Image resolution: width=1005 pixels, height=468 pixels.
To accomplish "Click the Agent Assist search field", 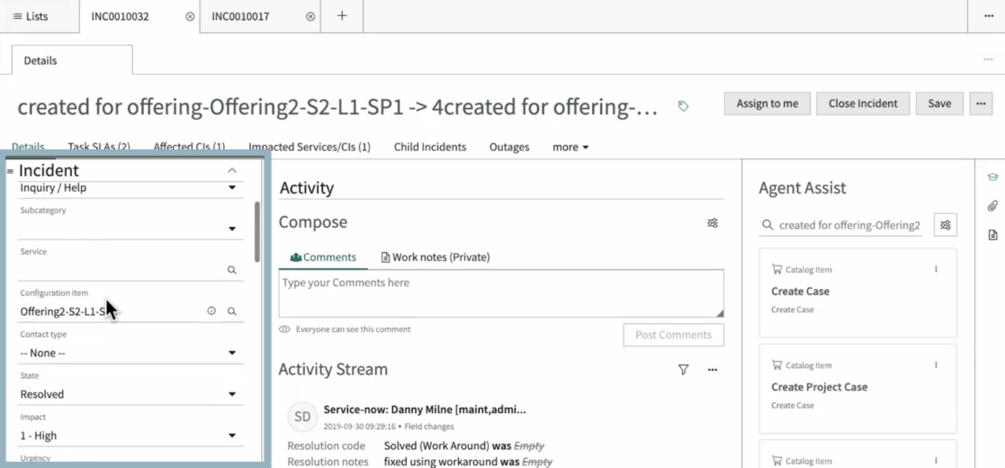I will pos(850,226).
